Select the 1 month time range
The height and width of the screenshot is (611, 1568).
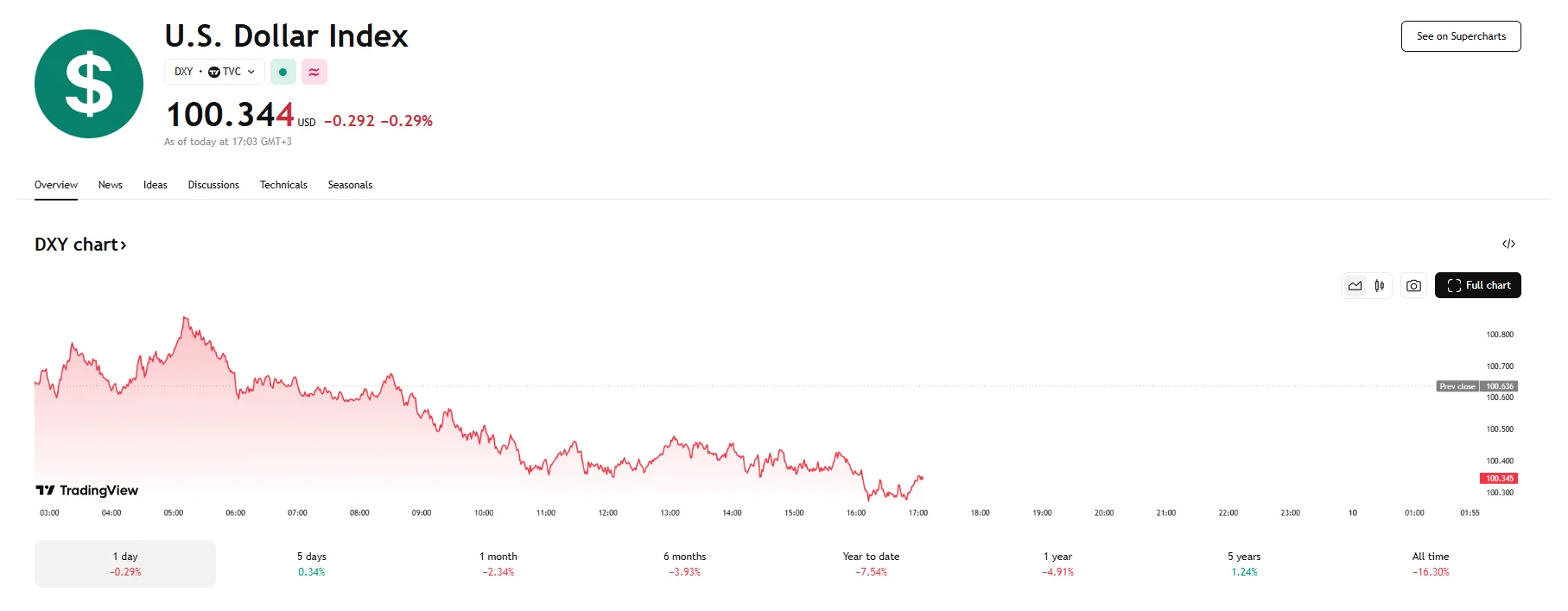498,563
